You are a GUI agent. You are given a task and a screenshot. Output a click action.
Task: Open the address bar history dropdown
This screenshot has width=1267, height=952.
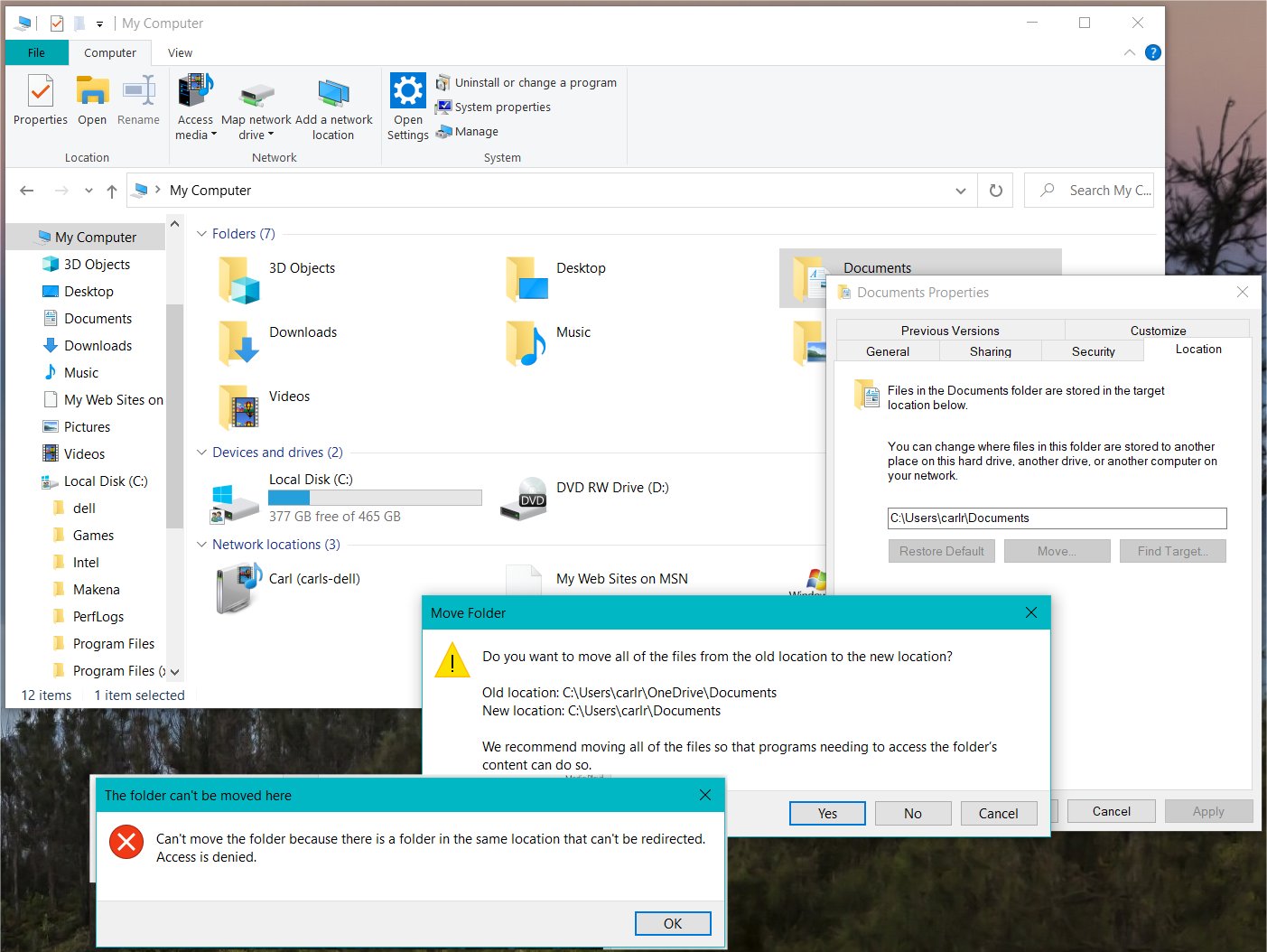tap(960, 191)
